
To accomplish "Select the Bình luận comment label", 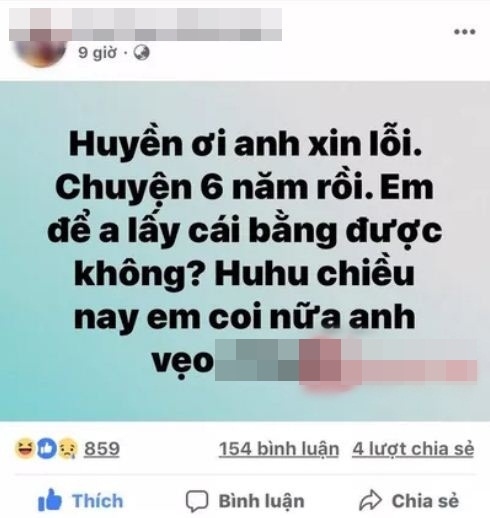I will [x=261, y=502].
